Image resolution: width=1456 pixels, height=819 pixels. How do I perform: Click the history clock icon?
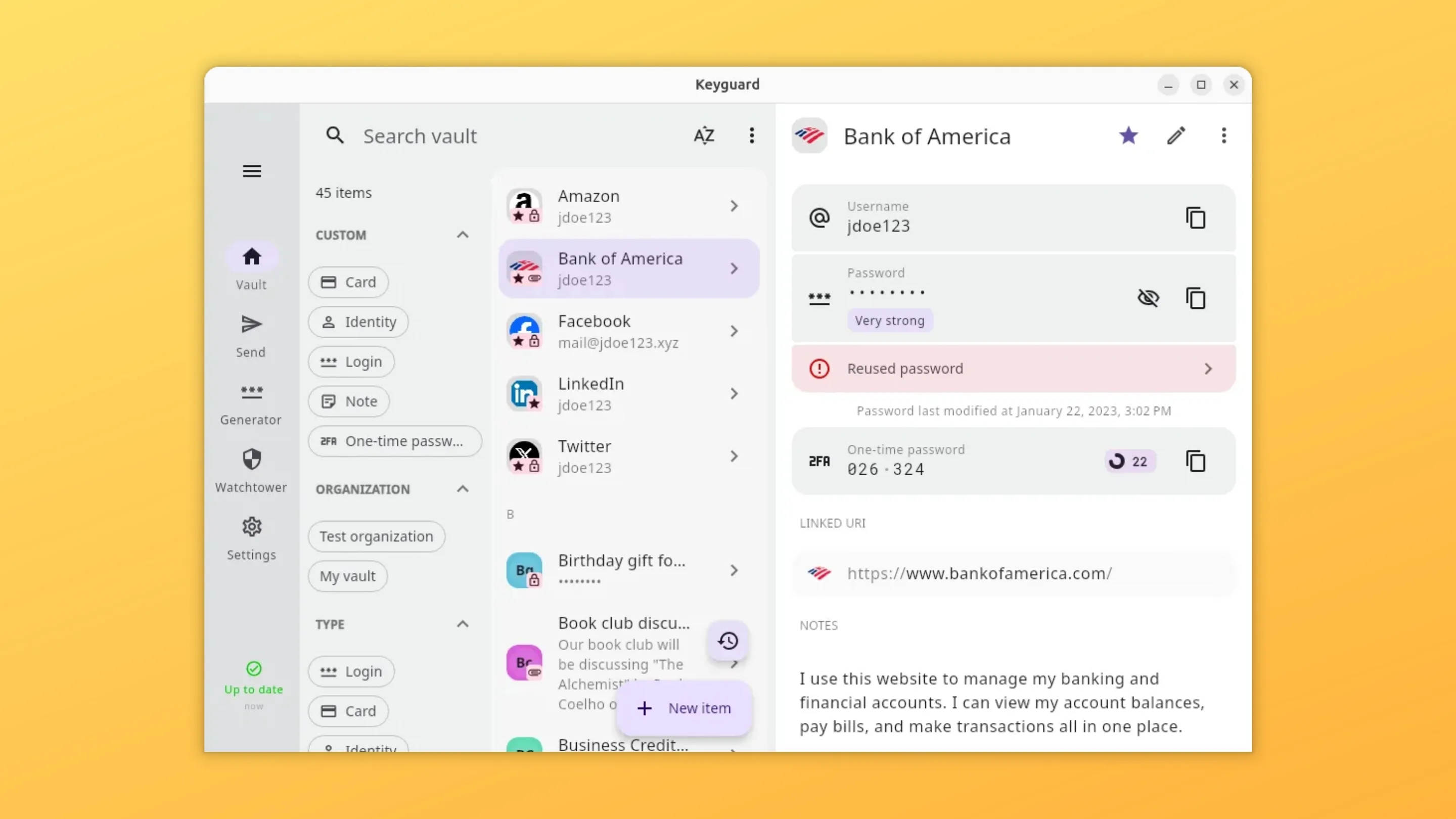[x=728, y=641]
